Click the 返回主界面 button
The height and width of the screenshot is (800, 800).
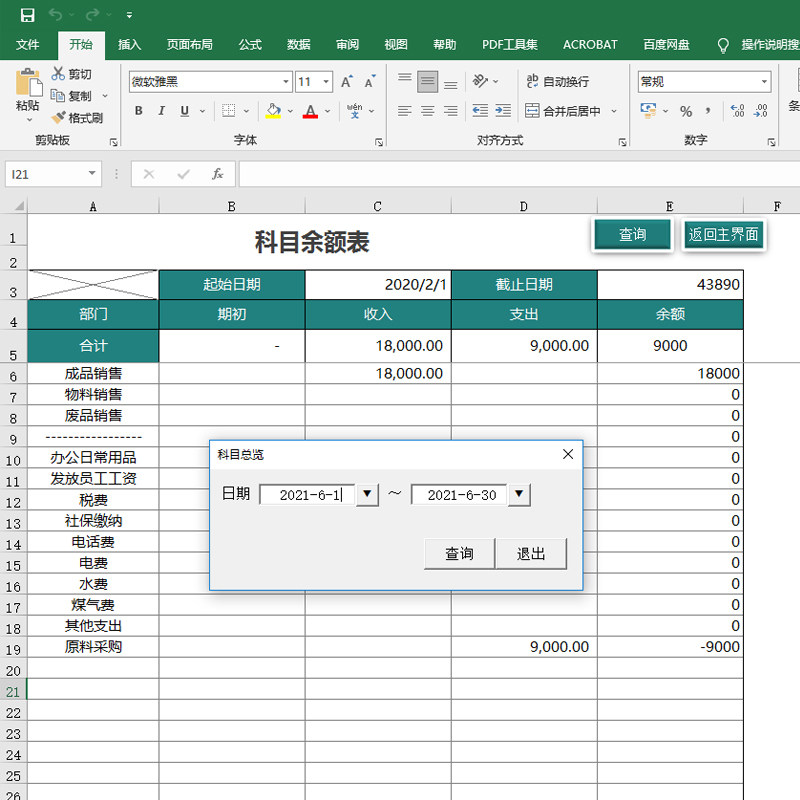tap(723, 235)
